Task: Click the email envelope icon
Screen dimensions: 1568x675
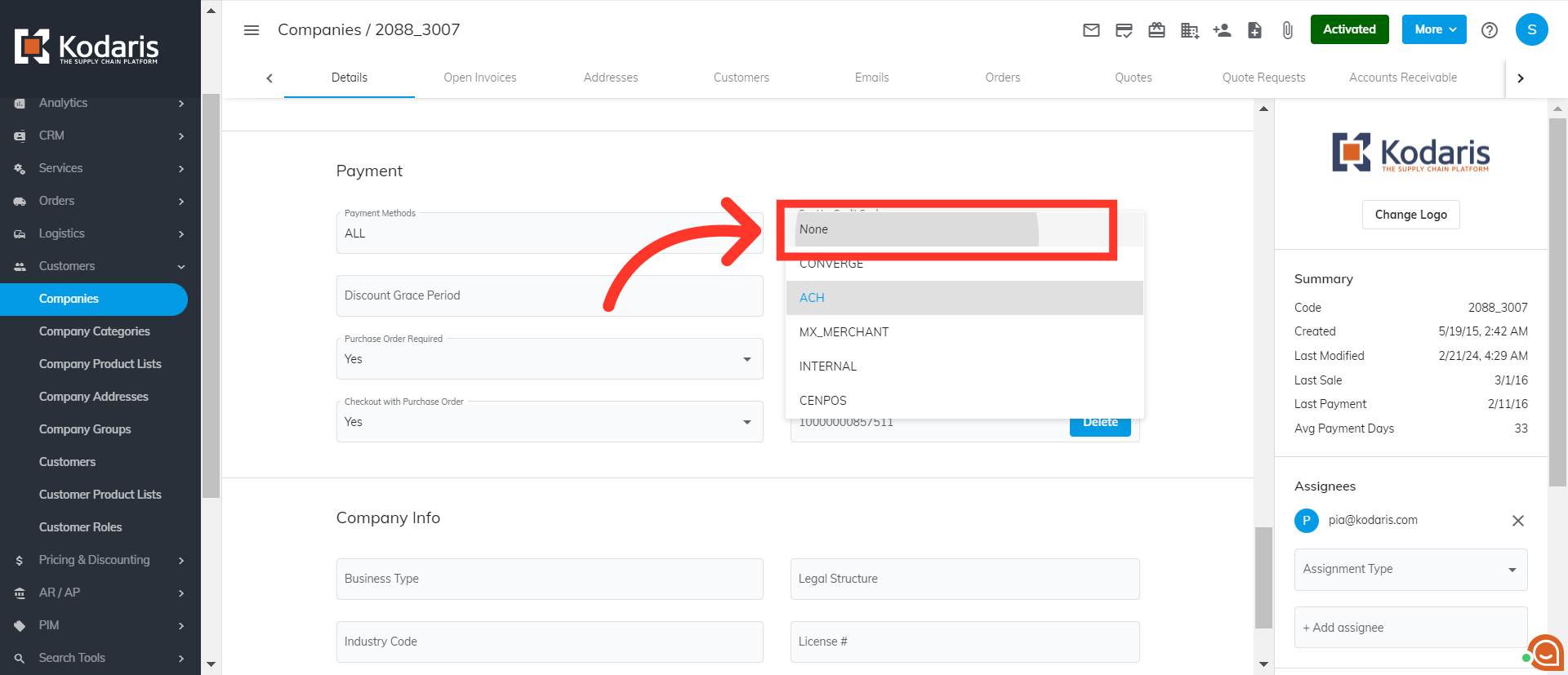Action: click(1091, 30)
